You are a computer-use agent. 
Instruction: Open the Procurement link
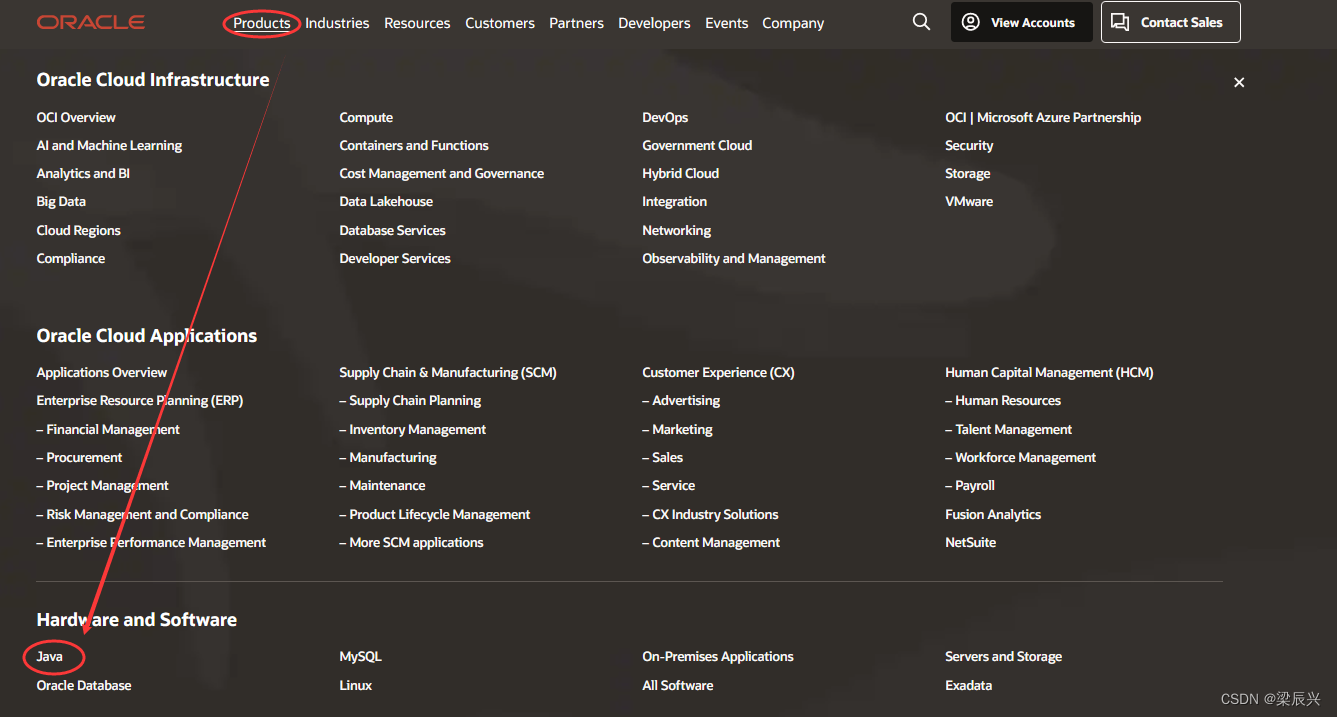point(79,457)
